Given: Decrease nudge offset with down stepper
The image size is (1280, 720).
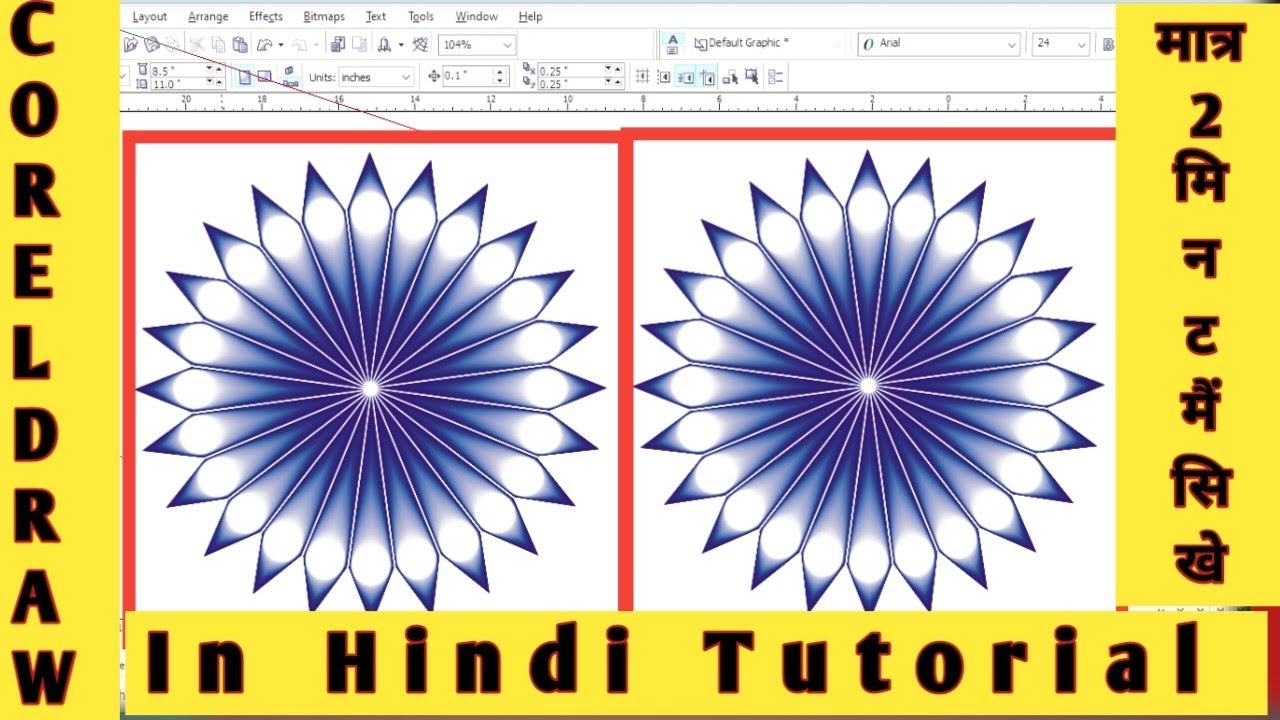Looking at the screenshot, I should 500,81.
